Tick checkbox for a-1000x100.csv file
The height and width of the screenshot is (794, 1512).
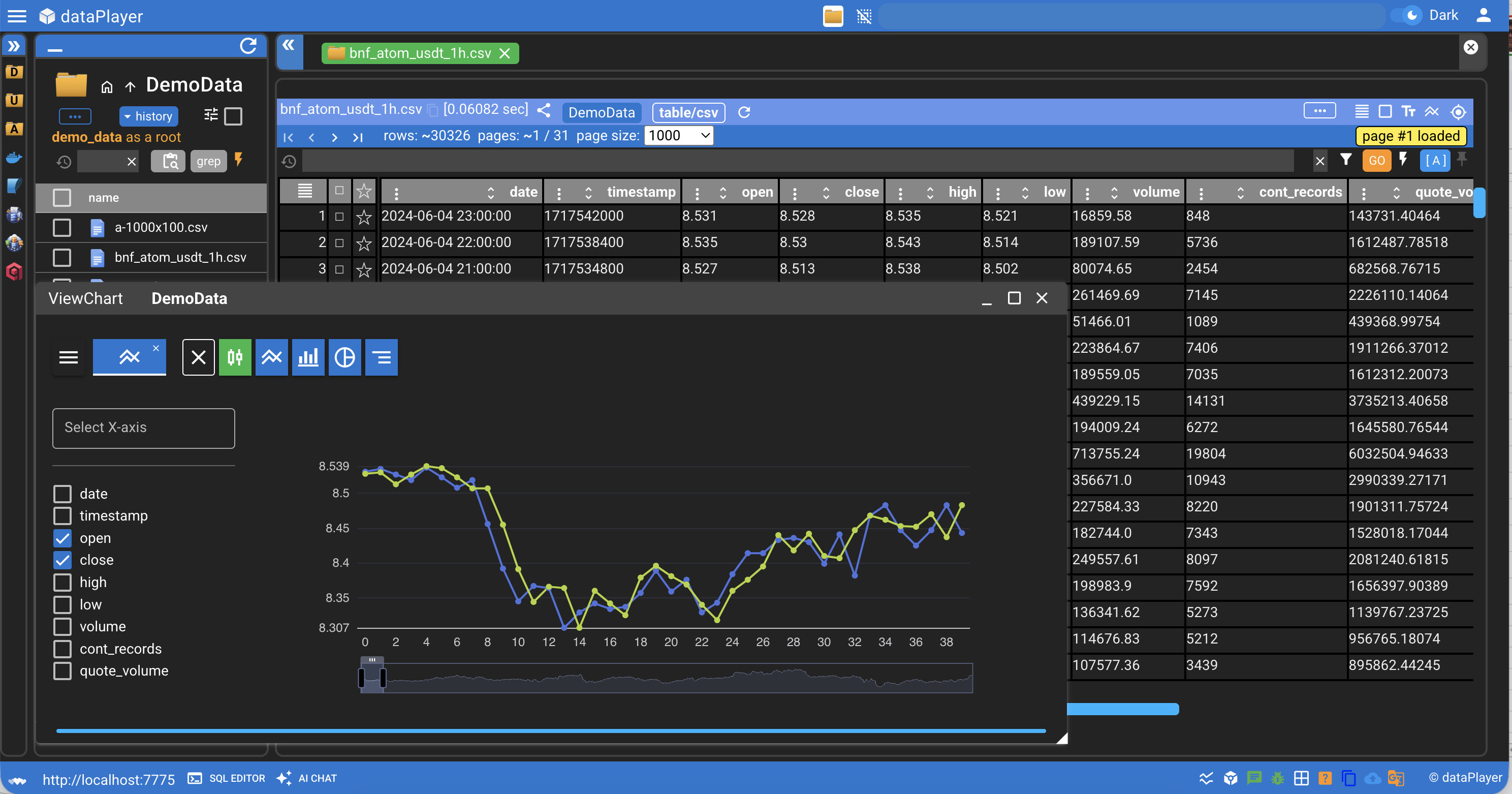point(61,227)
